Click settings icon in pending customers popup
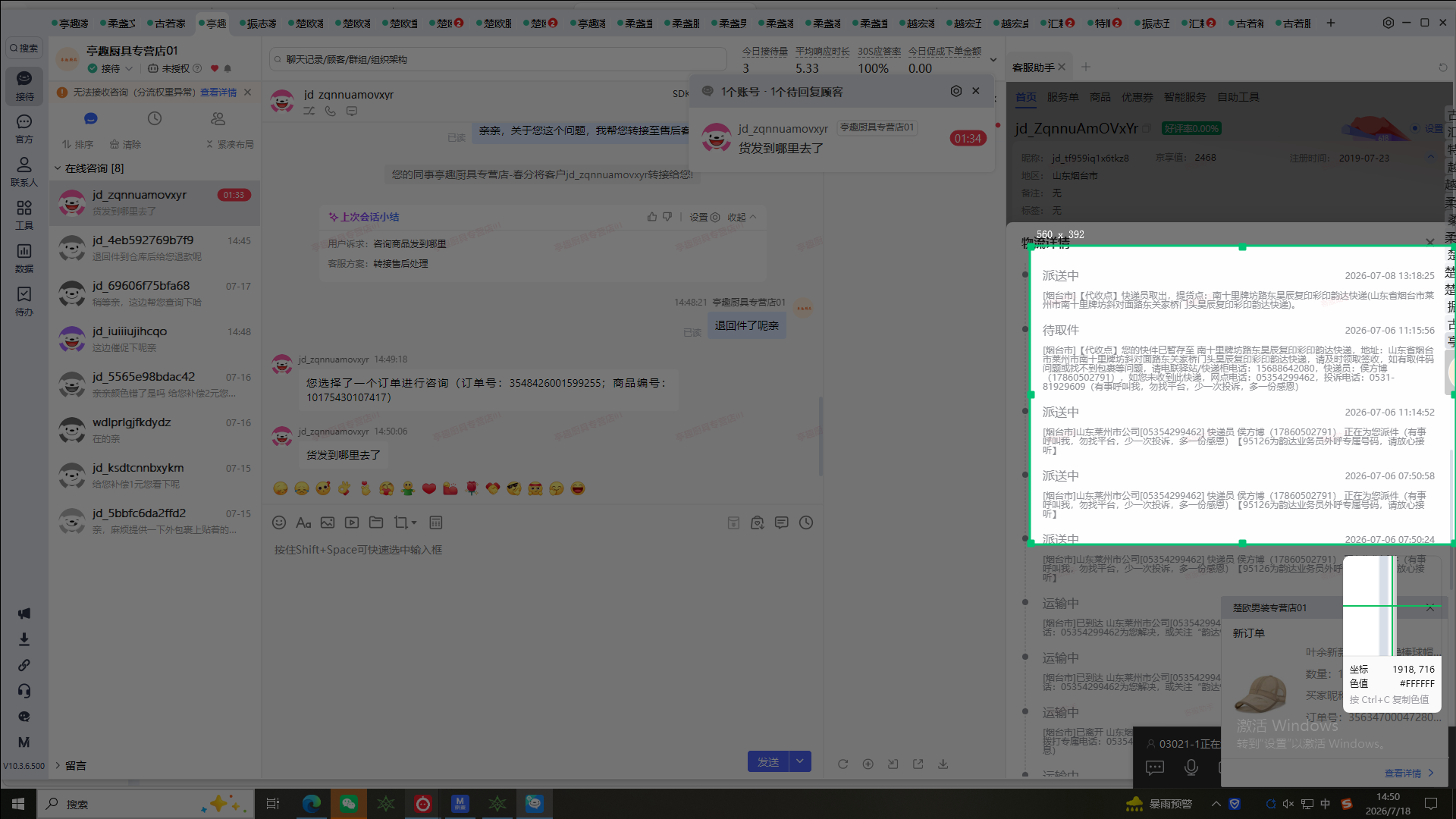The height and width of the screenshot is (819, 1456). click(956, 91)
